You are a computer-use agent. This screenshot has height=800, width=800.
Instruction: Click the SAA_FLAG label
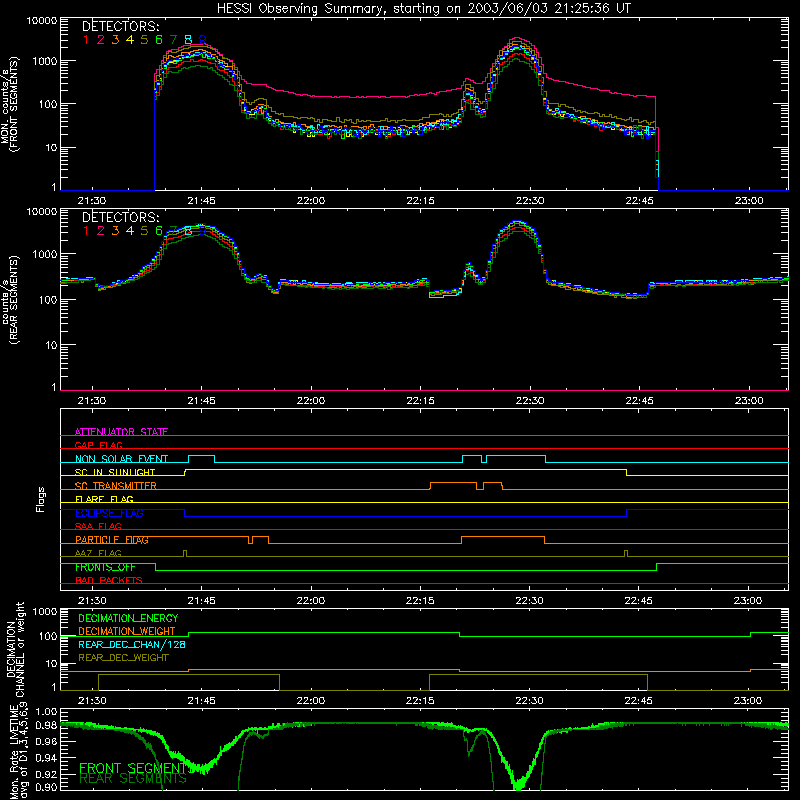coord(98,526)
